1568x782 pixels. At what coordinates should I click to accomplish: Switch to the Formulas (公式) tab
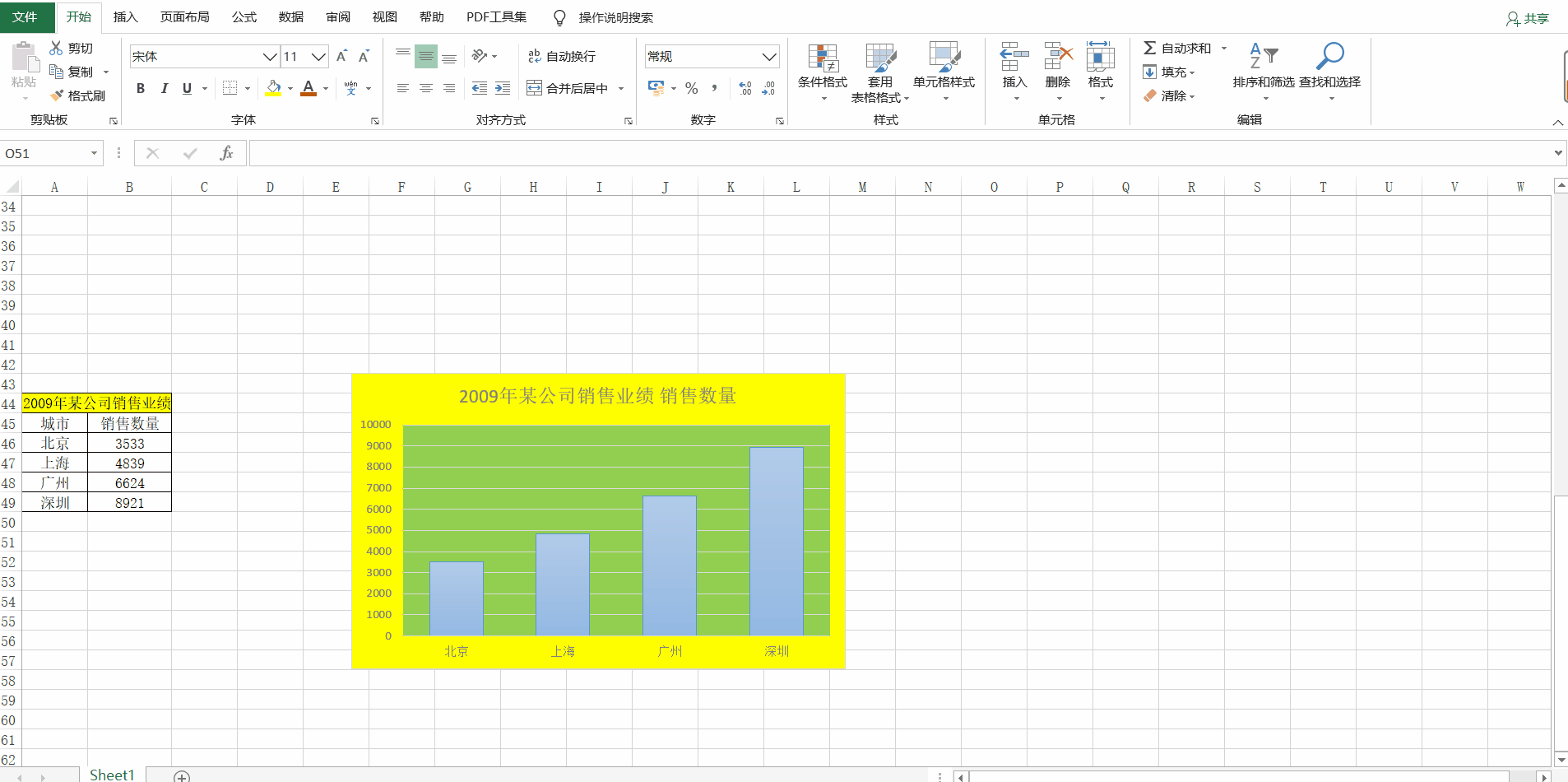tap(244, 17)
